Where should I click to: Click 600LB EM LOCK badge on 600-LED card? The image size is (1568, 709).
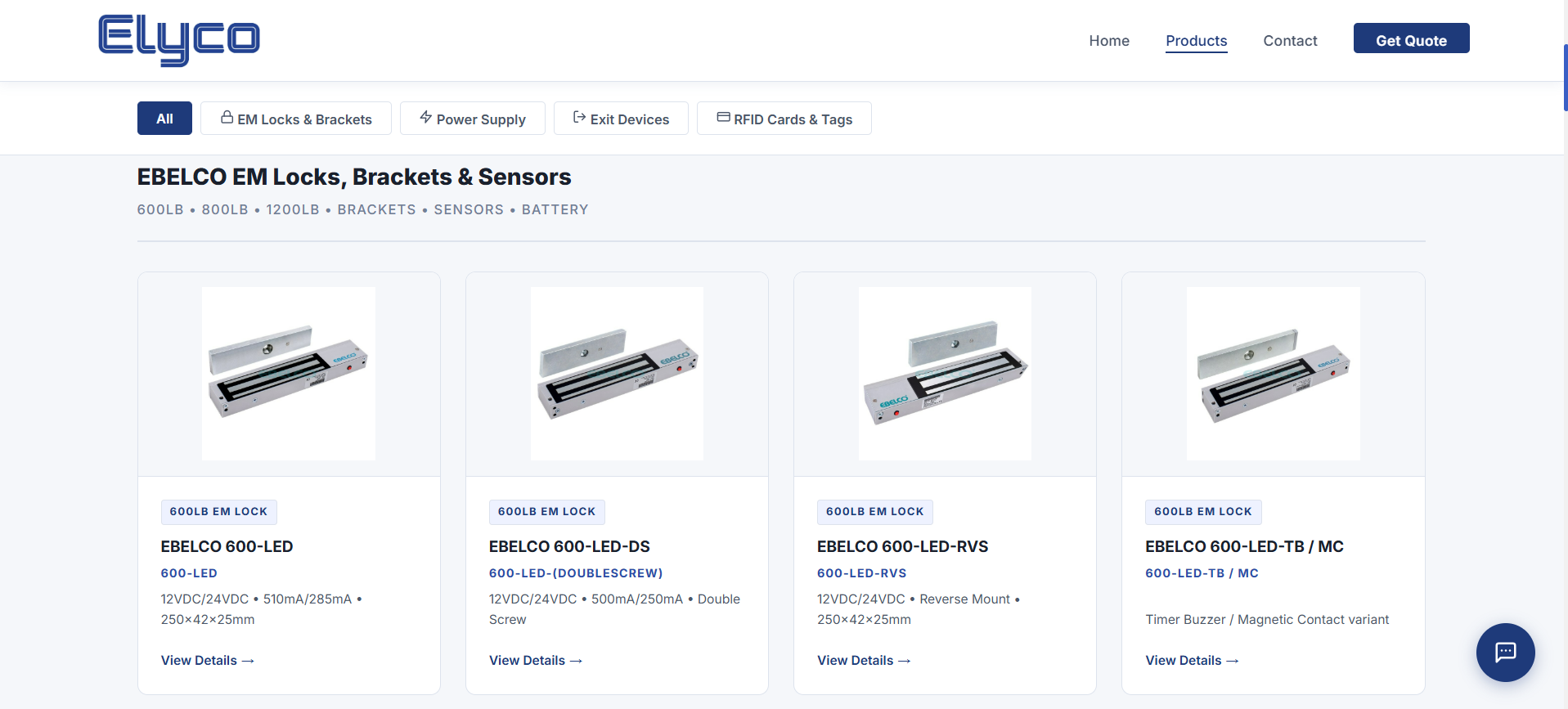pos(218,512)
